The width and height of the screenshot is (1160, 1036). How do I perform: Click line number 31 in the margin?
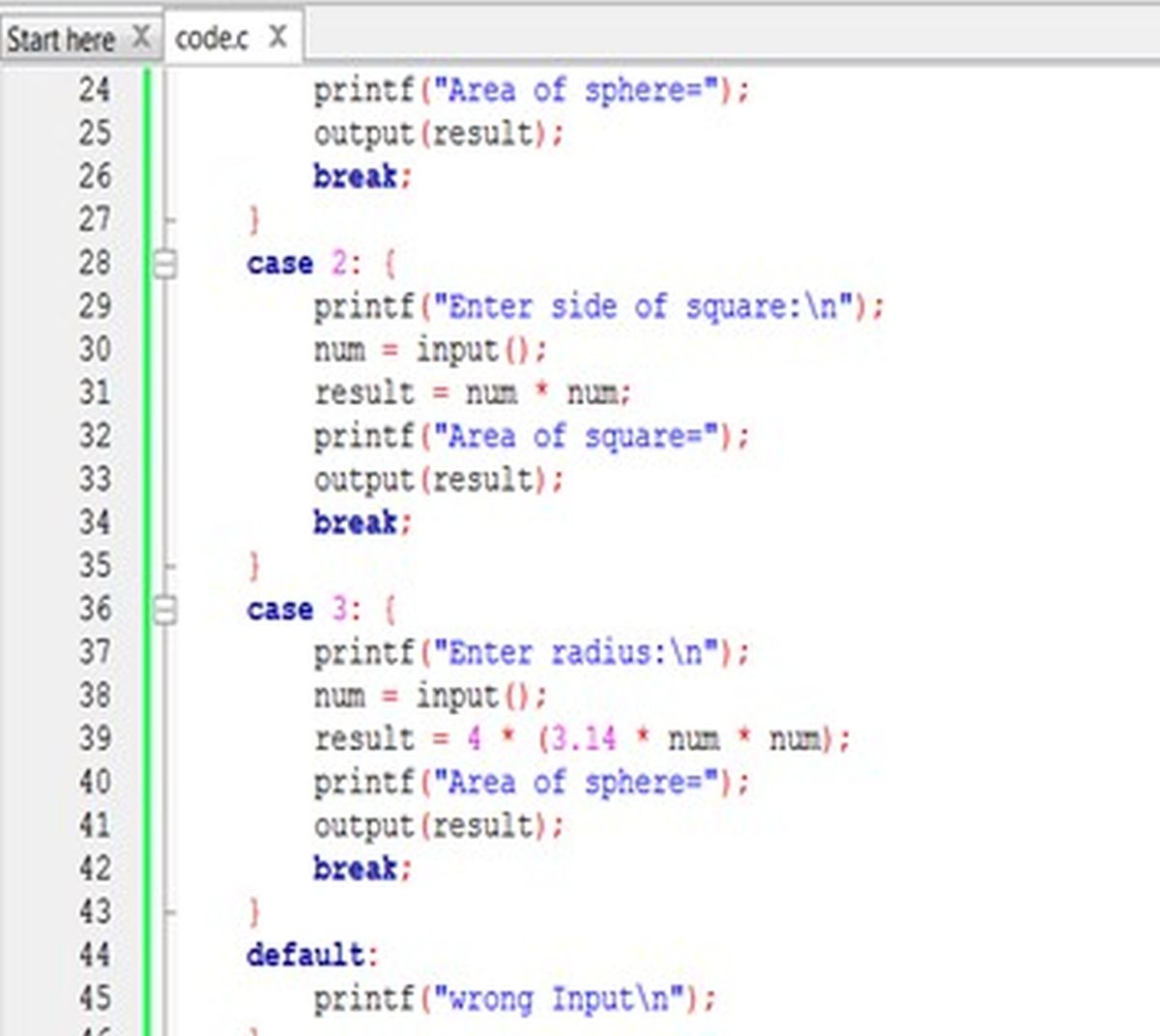[95, 392]
